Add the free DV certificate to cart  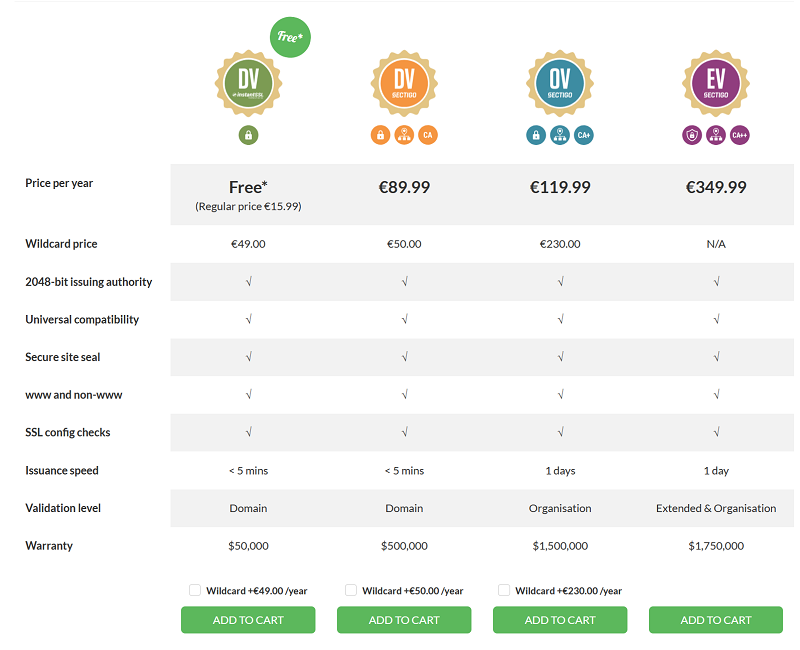(x=248, y=620)
